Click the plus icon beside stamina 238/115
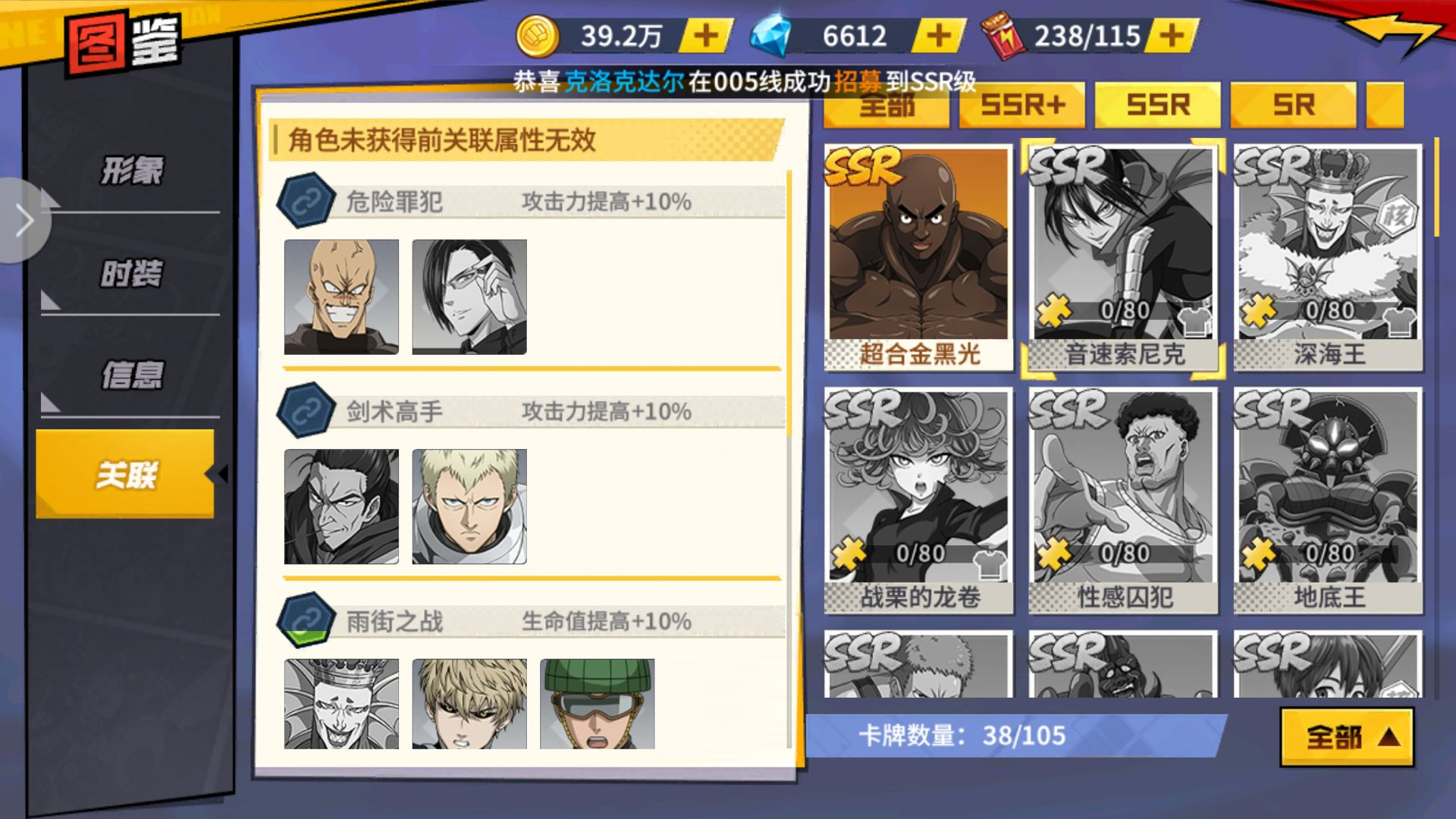1456x819 pixels. tap(1172, 36)
